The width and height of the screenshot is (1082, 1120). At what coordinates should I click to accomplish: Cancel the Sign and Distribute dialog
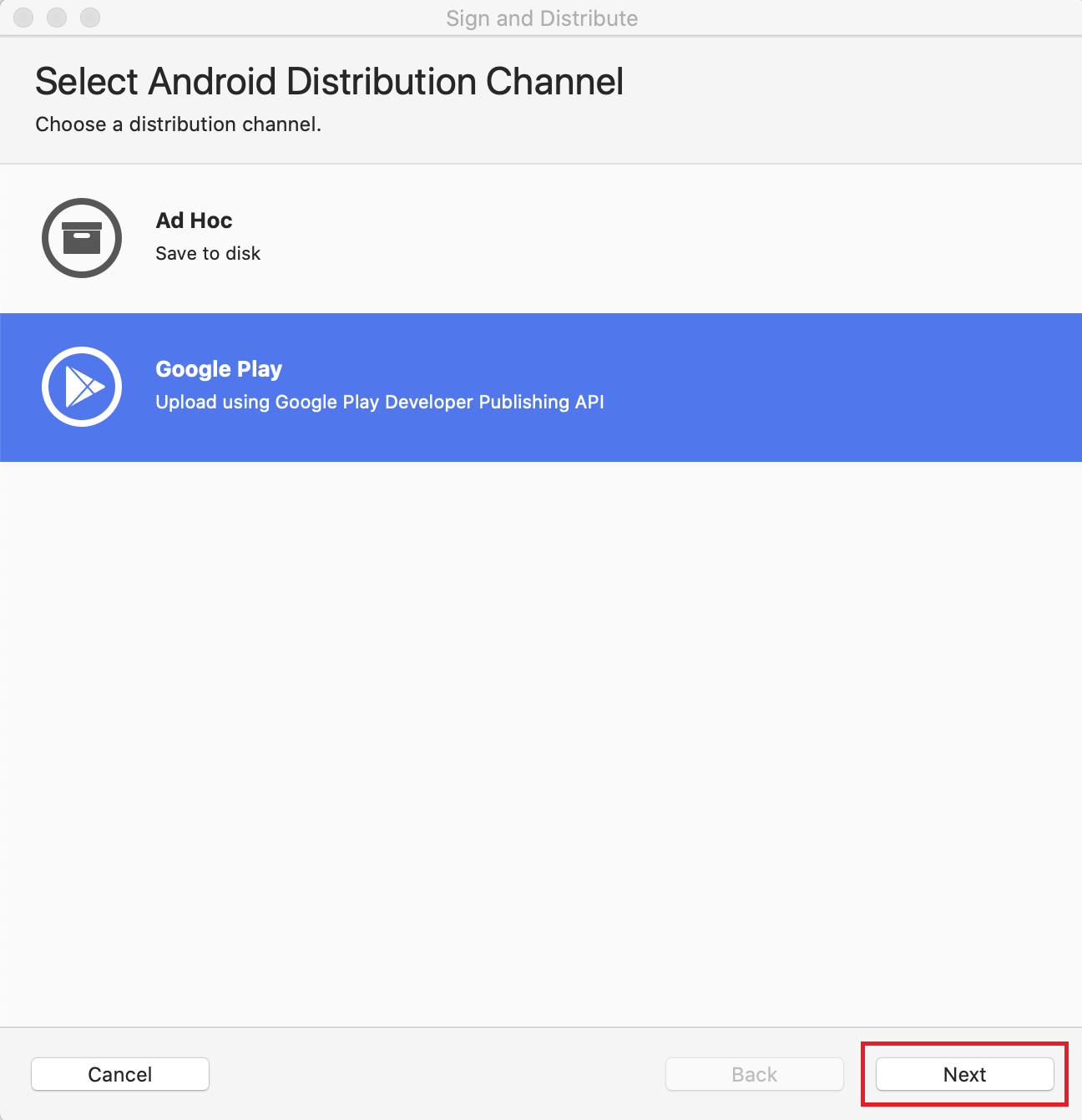point(120,1074)
